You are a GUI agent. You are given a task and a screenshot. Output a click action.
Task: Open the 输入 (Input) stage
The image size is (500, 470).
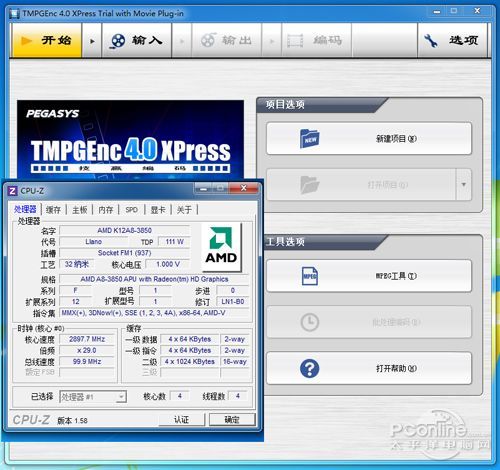pos(137,40)
